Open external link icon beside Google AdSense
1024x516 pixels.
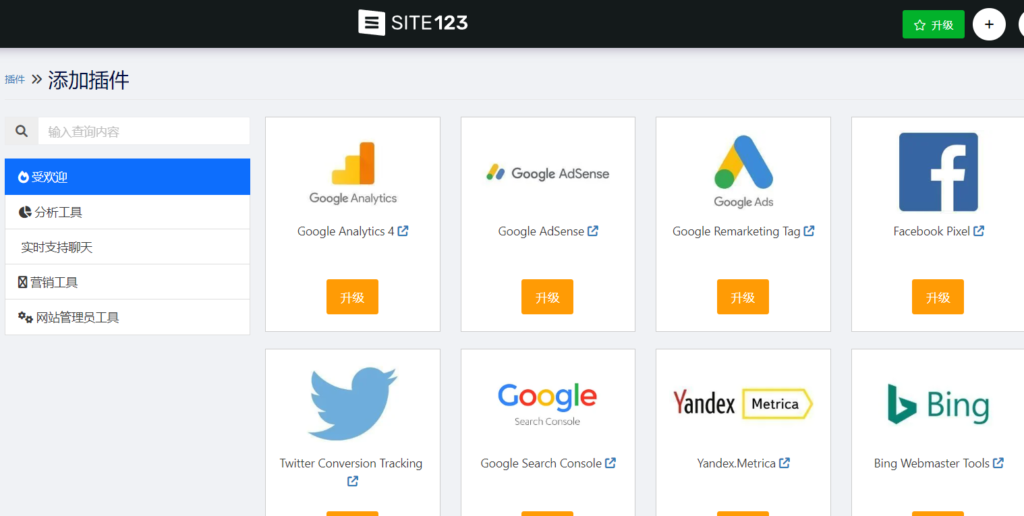tap(592, 231)
